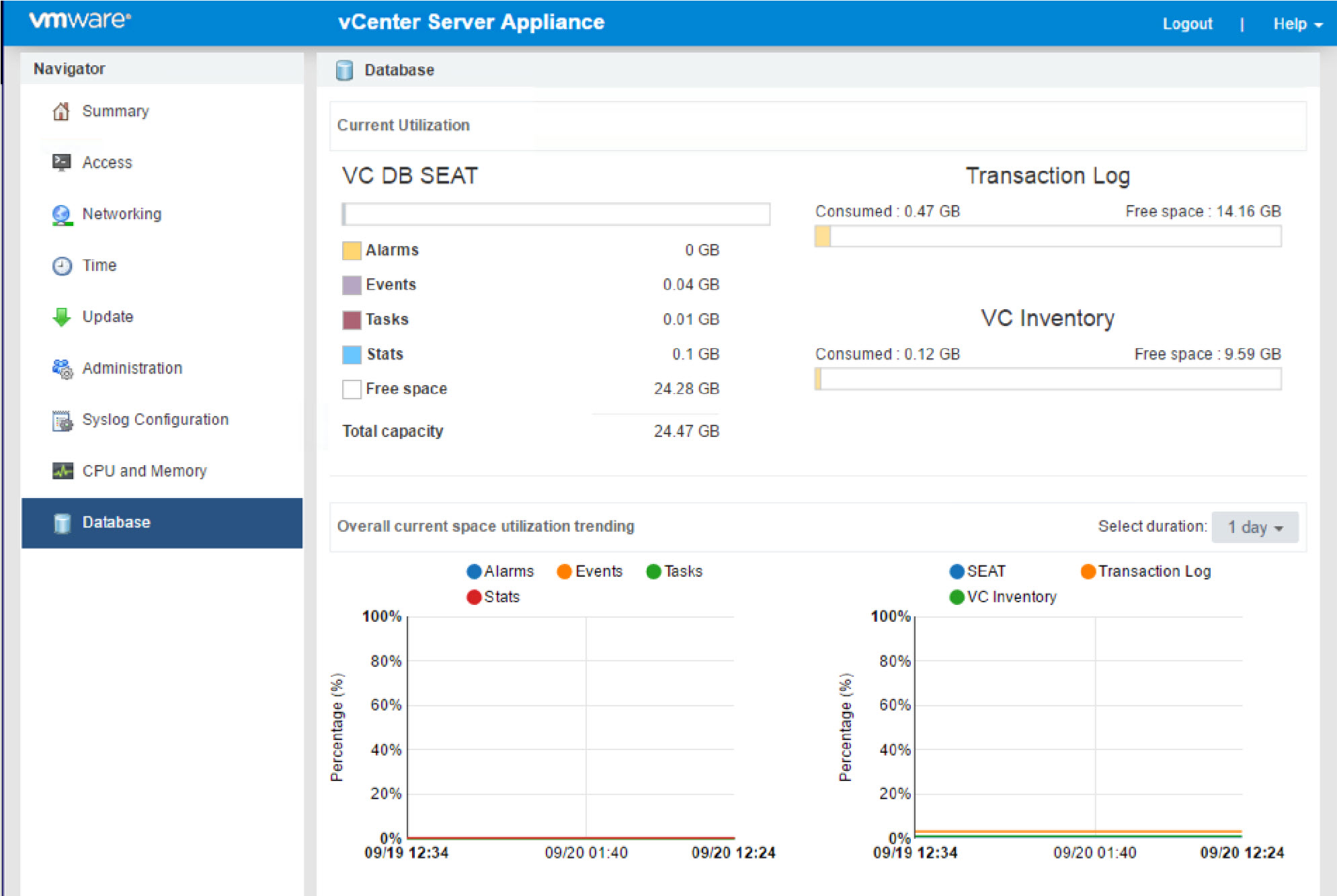Click the vmware logo
This screenshot has height=896, width=1337.
pos(79,20)
